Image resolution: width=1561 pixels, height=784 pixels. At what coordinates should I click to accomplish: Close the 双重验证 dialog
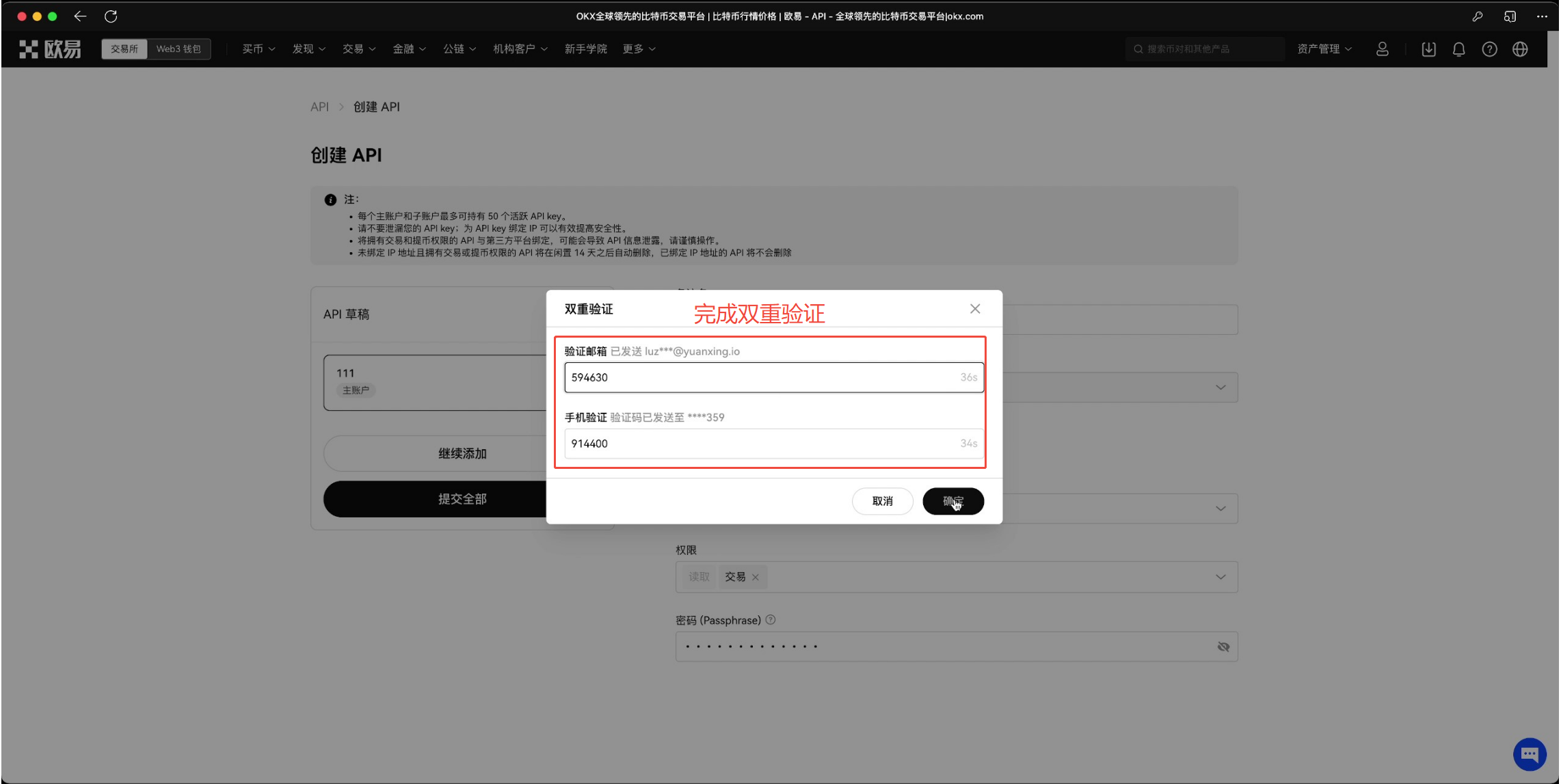[x=975, y=309]
